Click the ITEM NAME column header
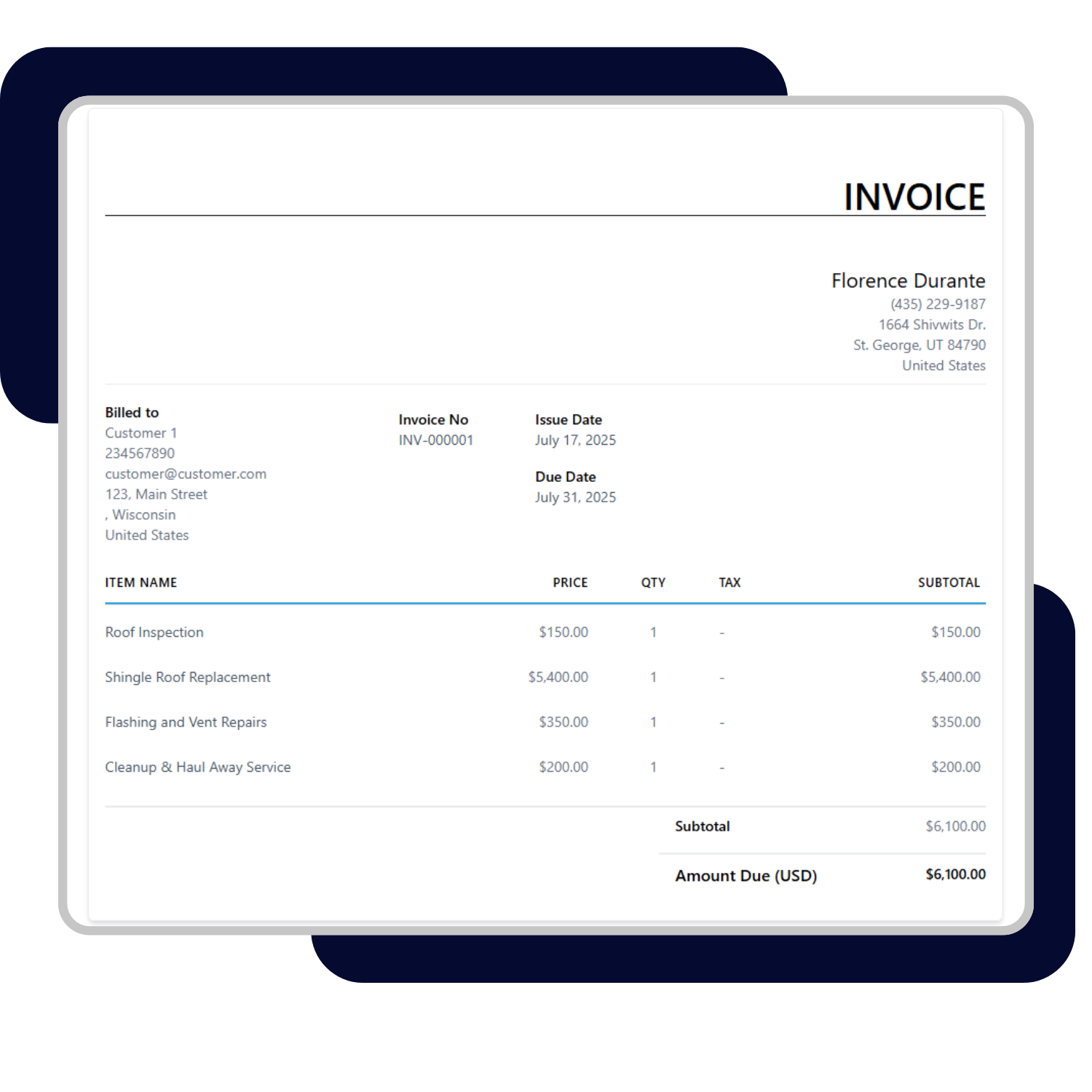 click(x=141, y=582)
